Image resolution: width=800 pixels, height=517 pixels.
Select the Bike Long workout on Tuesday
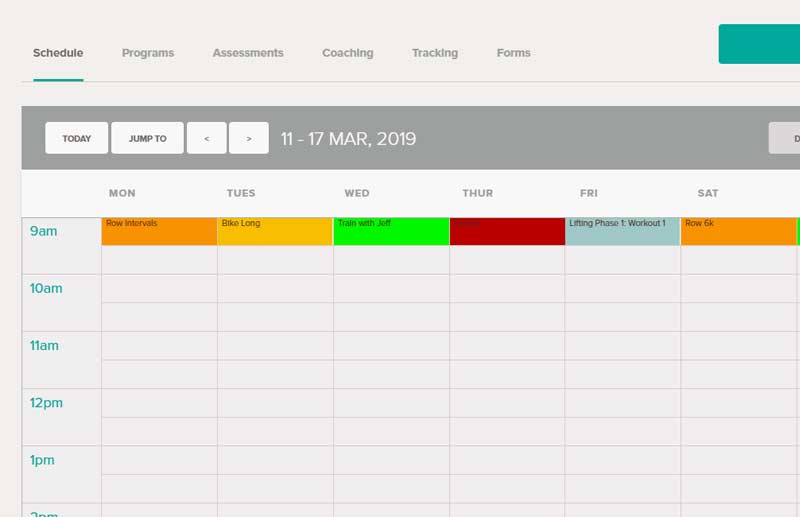click(275, 231)
